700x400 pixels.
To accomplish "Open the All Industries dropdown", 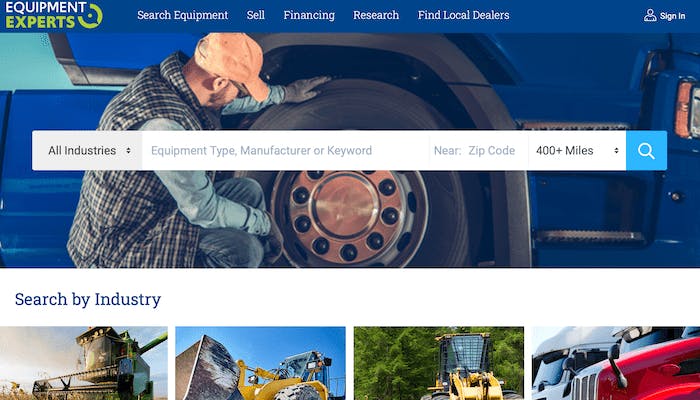I will click(x=87, y=150).
